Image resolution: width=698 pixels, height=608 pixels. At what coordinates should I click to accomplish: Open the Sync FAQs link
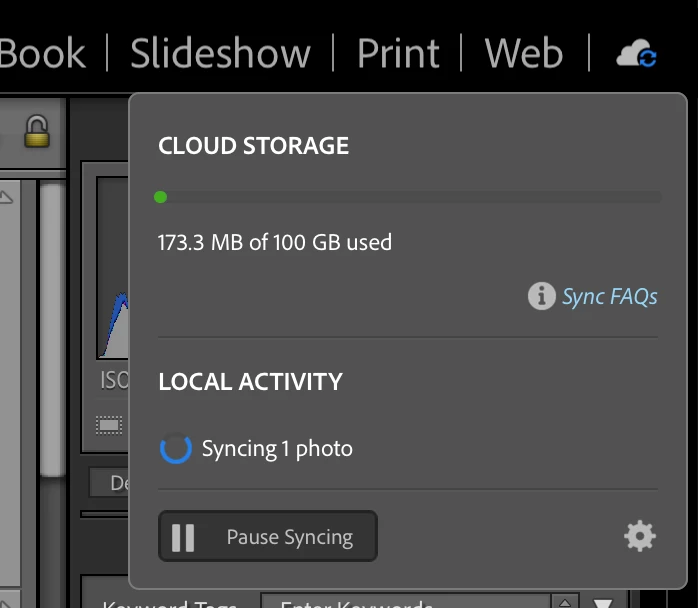click(x=609, y=296)
